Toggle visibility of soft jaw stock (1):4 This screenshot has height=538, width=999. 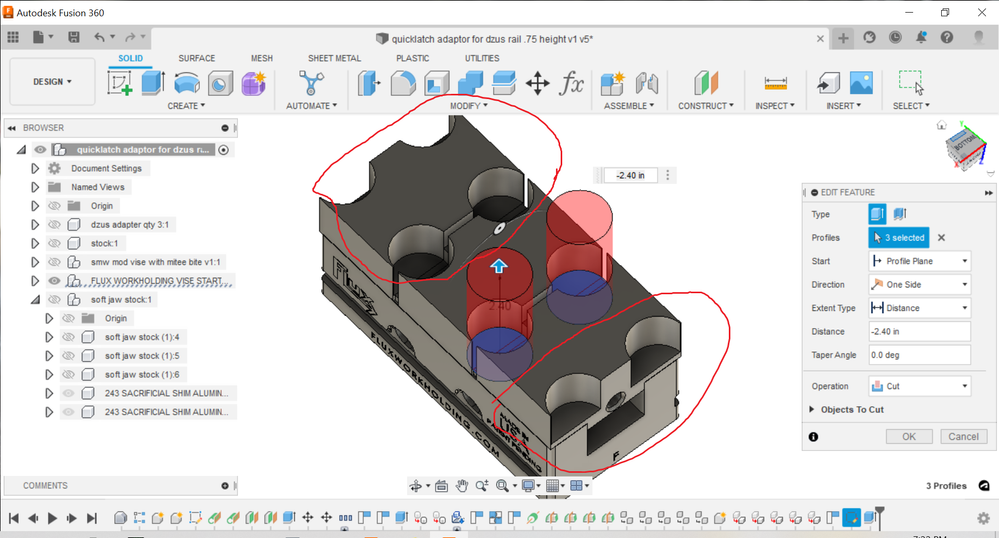pyautogui.click(x=69, y=337)
